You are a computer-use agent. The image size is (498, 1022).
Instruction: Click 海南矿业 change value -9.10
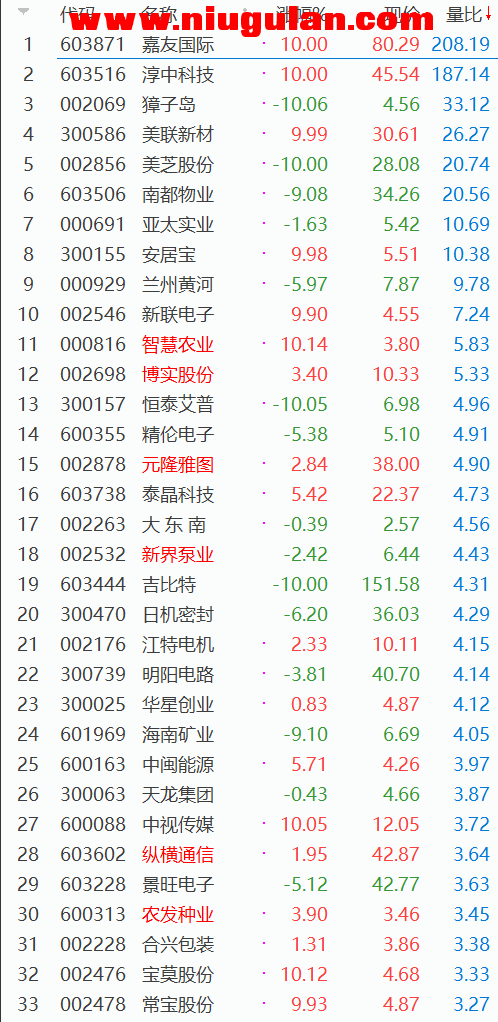click(x=305, y=735)
